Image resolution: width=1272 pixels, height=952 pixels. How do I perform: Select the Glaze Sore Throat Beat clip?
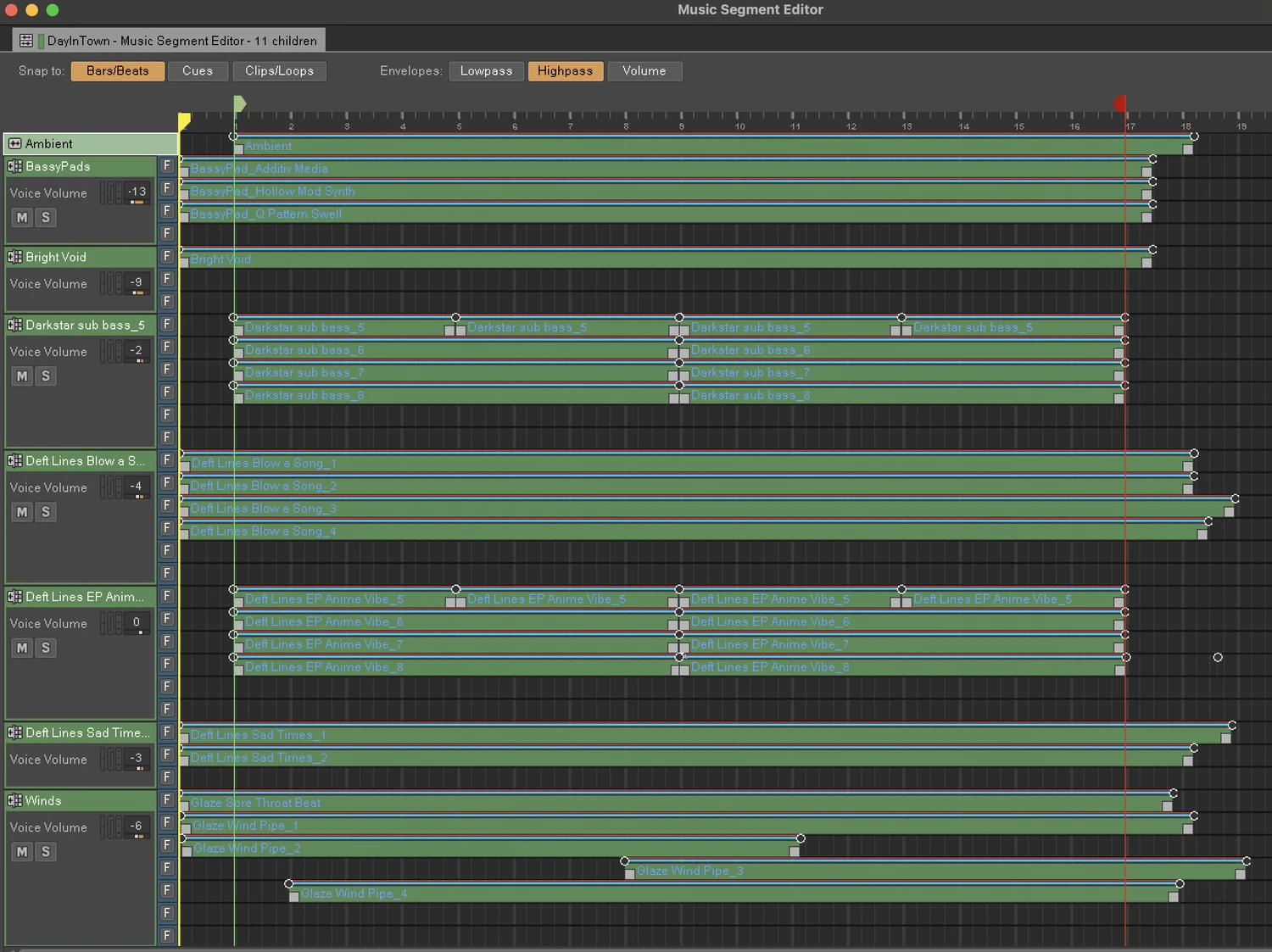pyautogui.click(x=676, y=803)
